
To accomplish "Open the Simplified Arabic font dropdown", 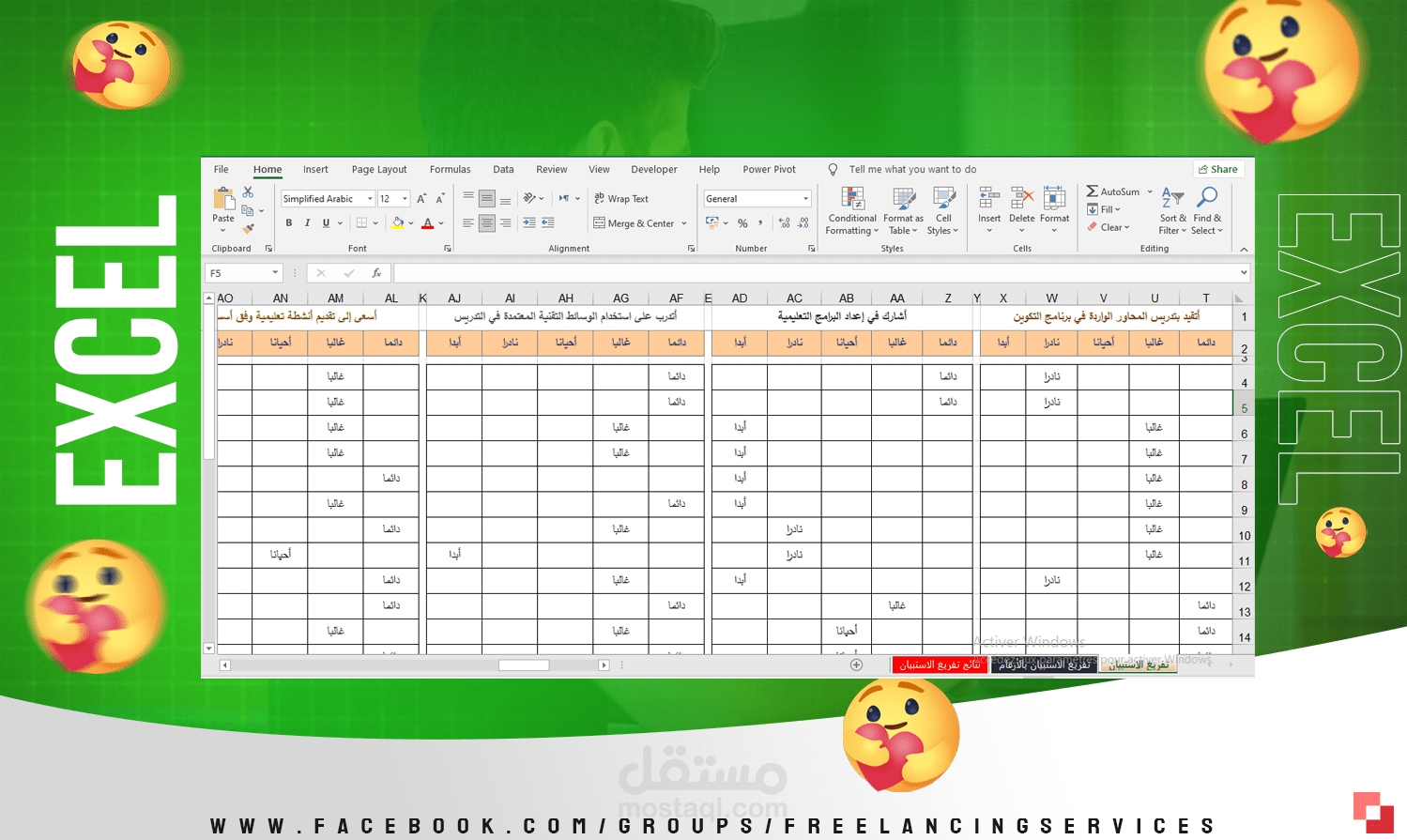I will click(x=370, y=199).
